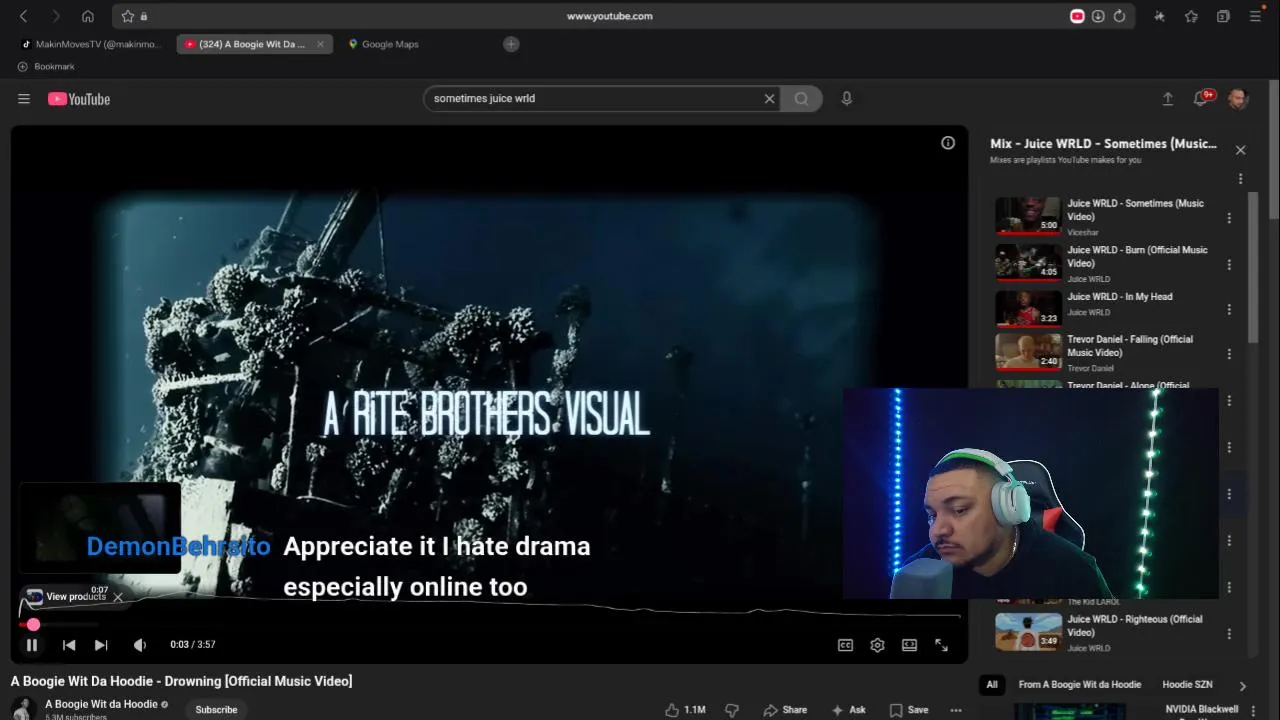Select the All filter chip
Screen dimensions: 1280x720
[992, 685]
